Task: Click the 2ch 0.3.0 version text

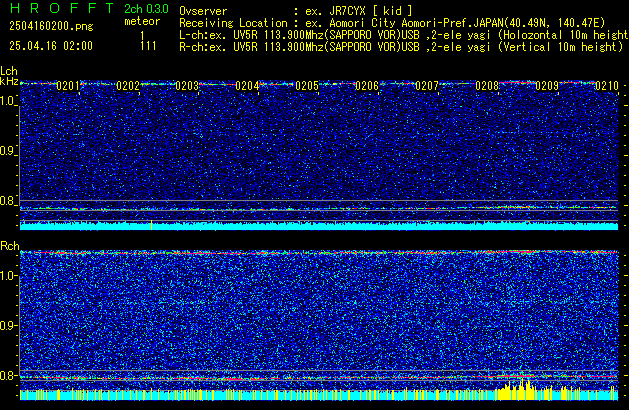Action: pos(146,8)
